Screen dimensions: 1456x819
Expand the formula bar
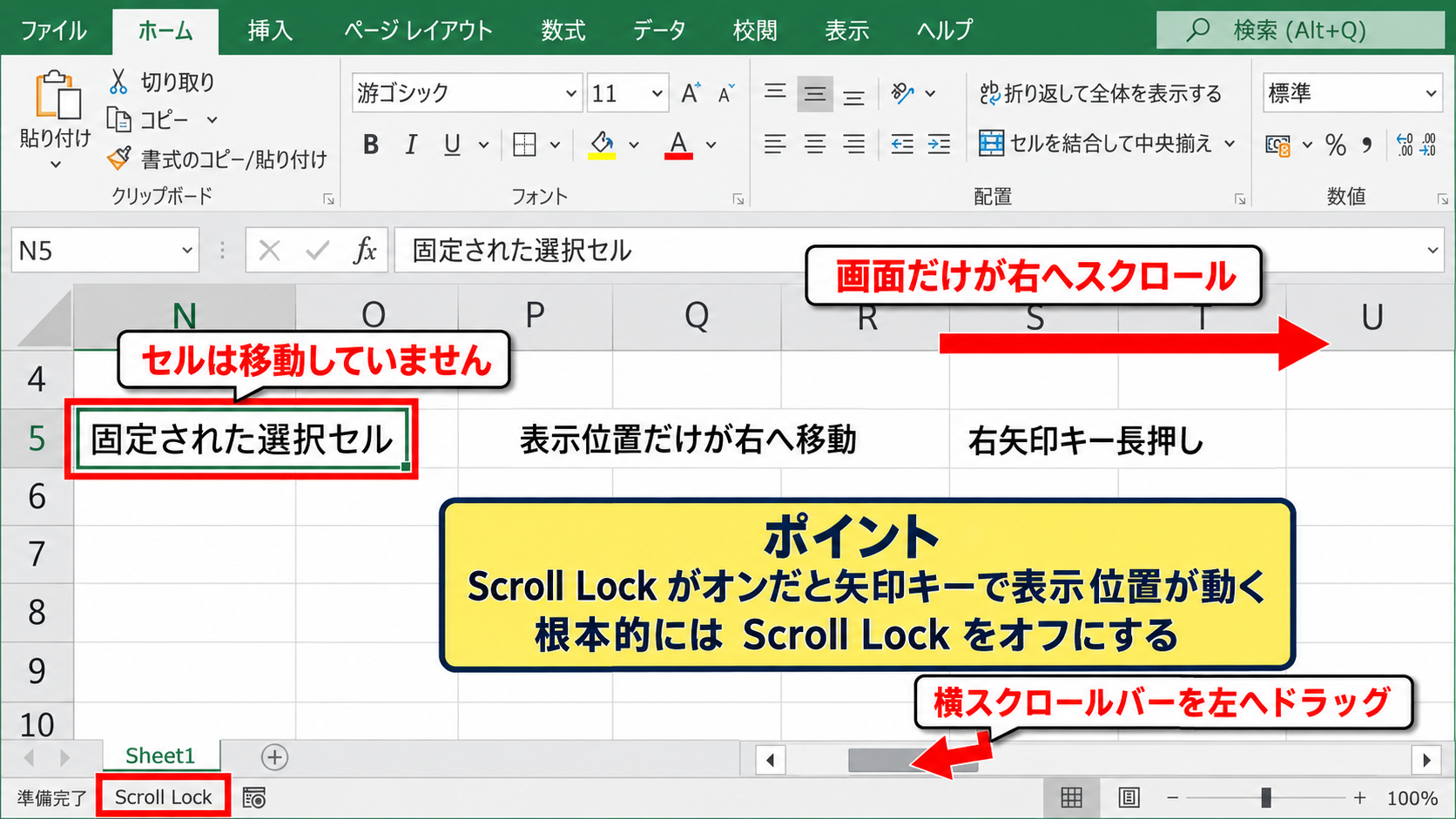(1432, 251)
